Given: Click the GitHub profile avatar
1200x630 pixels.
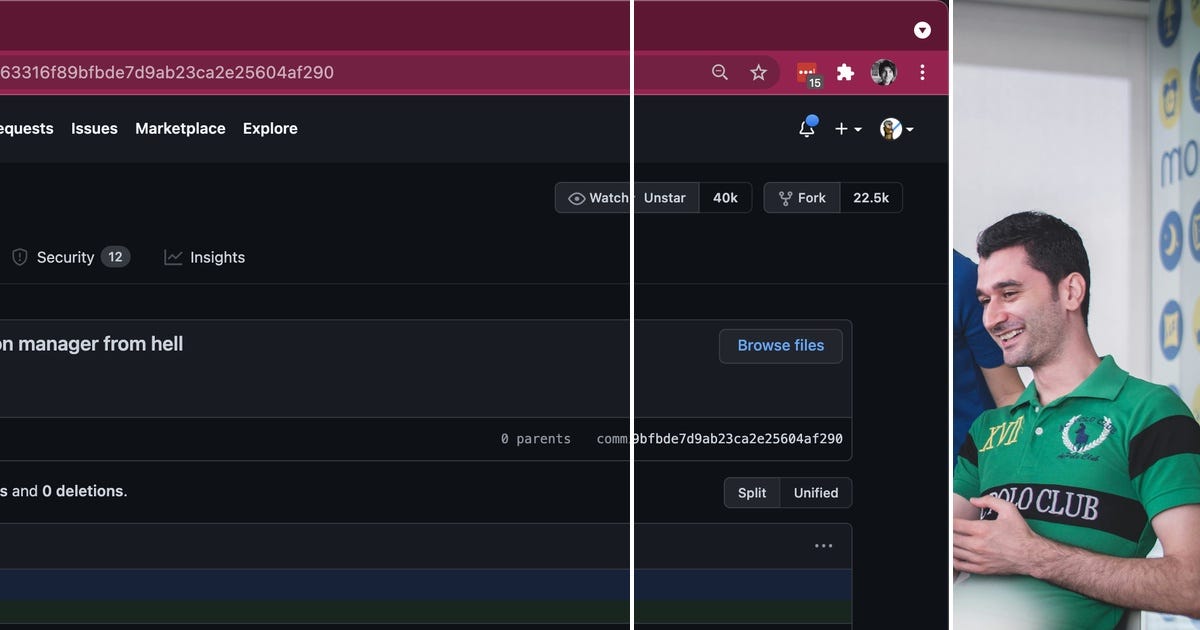Looking at the screenshot, I should pyautogui.click(x=890, y=128).
